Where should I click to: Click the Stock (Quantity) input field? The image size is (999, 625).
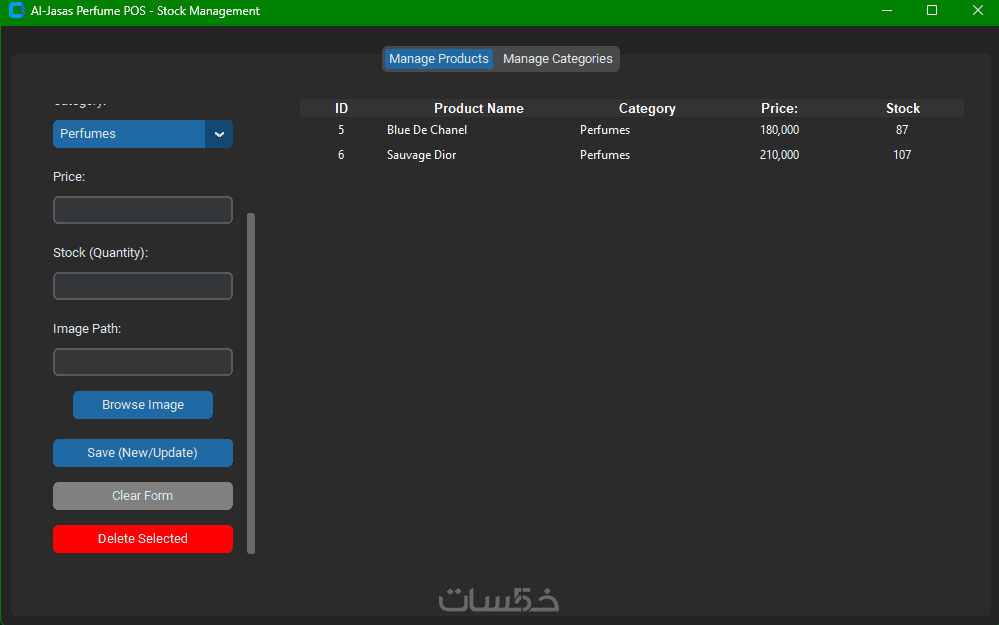point(143,286)
